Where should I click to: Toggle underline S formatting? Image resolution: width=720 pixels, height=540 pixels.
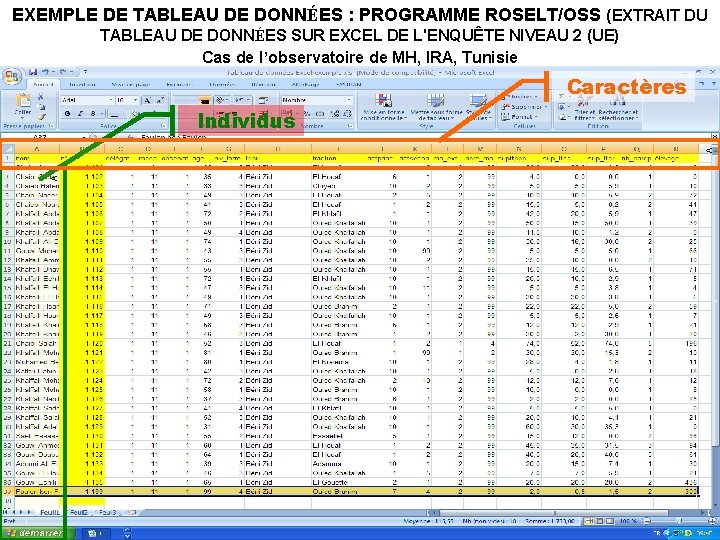pyautogui.click(x=93, y=113)
